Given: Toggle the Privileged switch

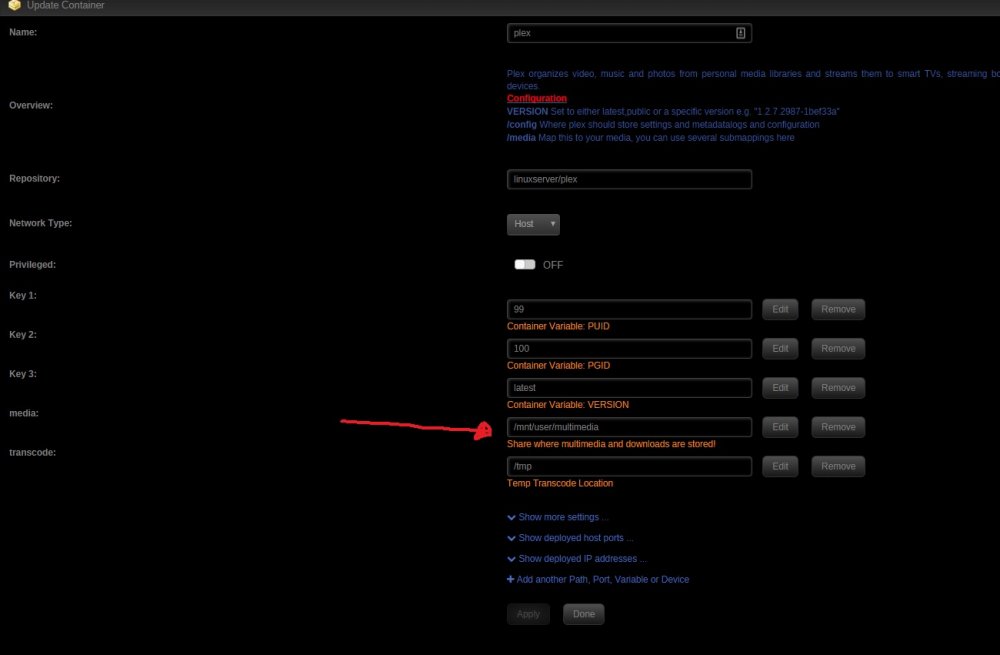Looking at the screenshot, I should click(525, 265).
